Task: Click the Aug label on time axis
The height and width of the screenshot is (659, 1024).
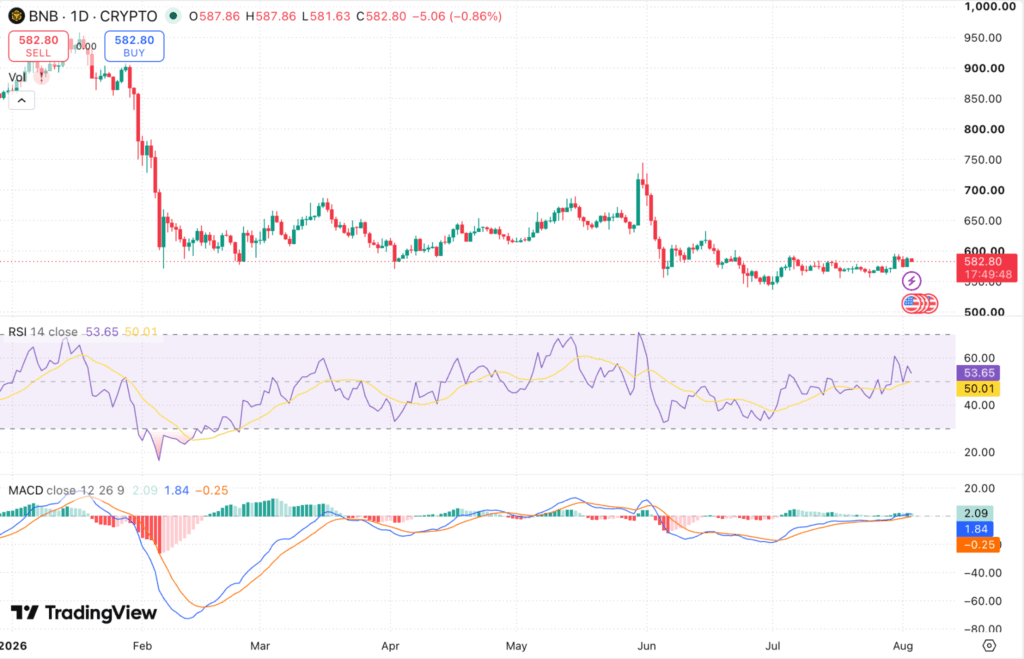Action: (x=903, y=646)
